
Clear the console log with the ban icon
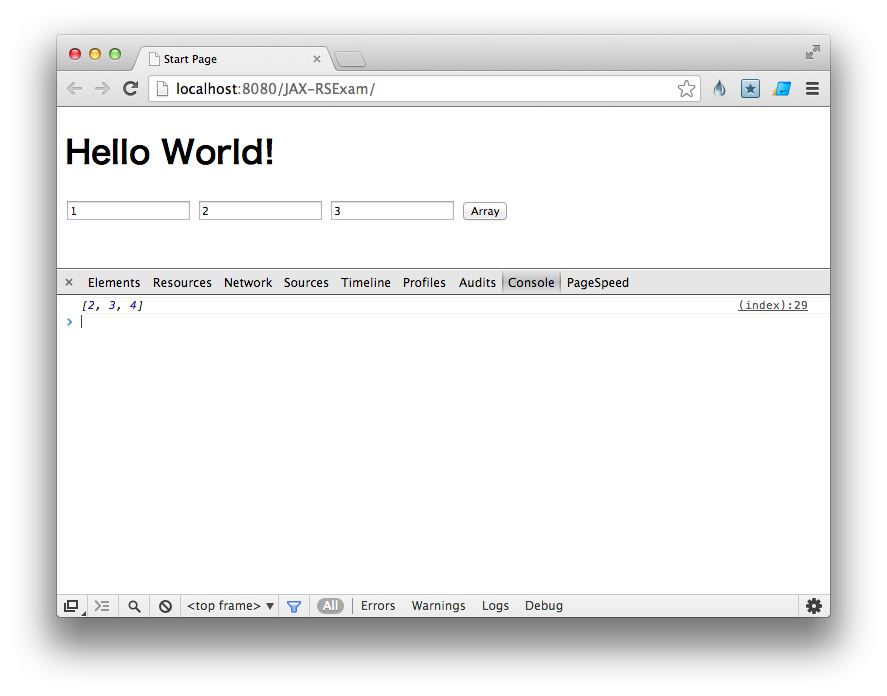click(165, 606)
